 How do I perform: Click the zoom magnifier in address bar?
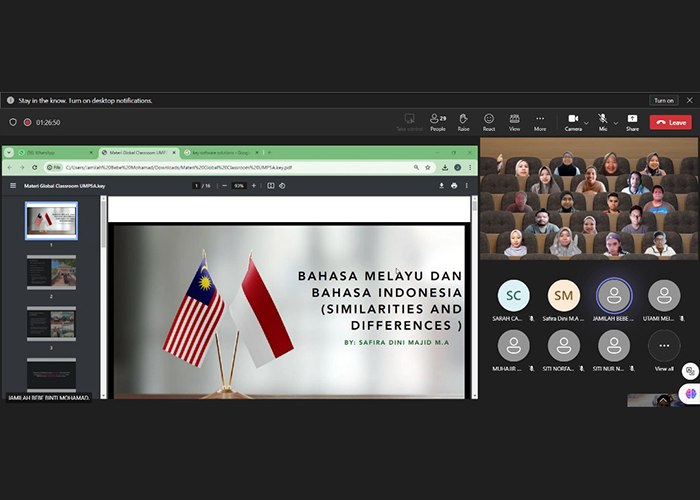416,167
